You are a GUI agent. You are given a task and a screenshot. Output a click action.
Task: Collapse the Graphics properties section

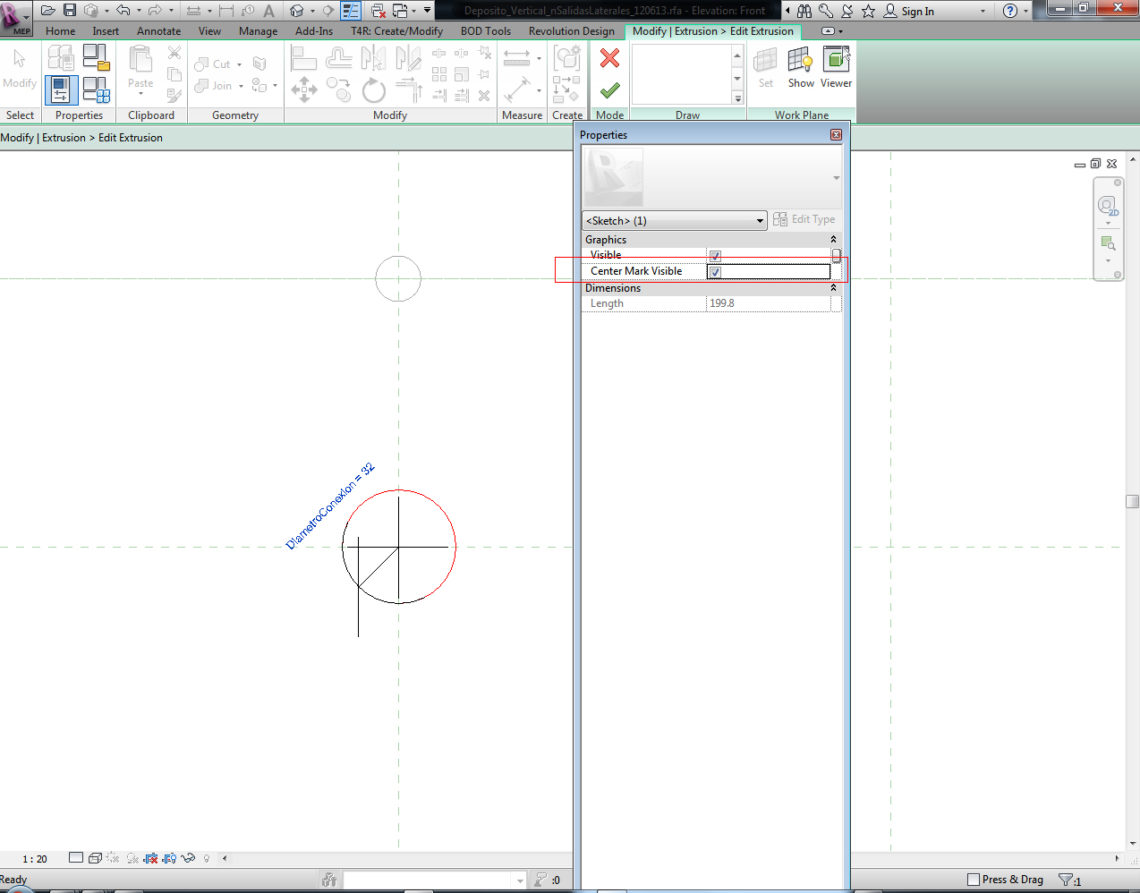pyautogui.click(x=834, y=239)
